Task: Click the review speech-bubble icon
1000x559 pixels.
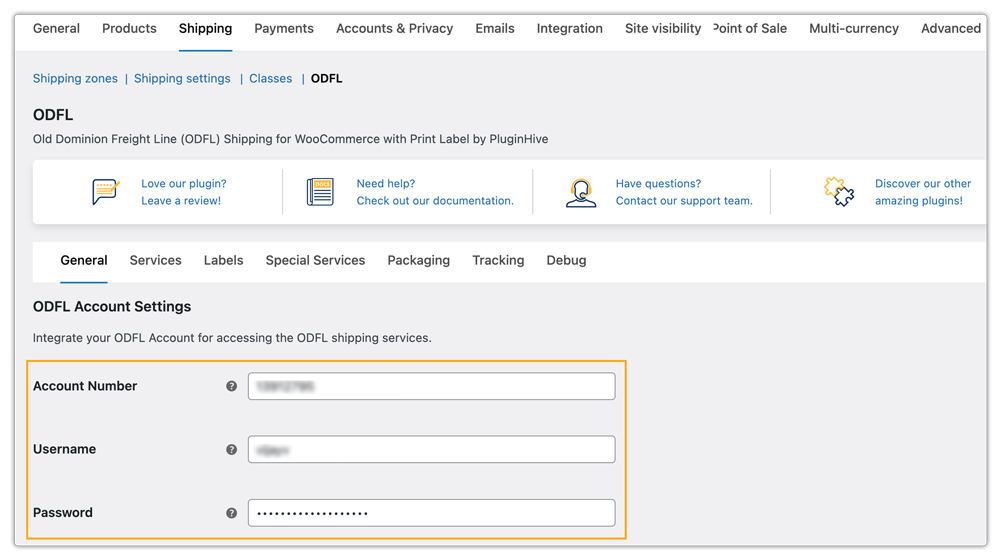Action: [106, 191]
